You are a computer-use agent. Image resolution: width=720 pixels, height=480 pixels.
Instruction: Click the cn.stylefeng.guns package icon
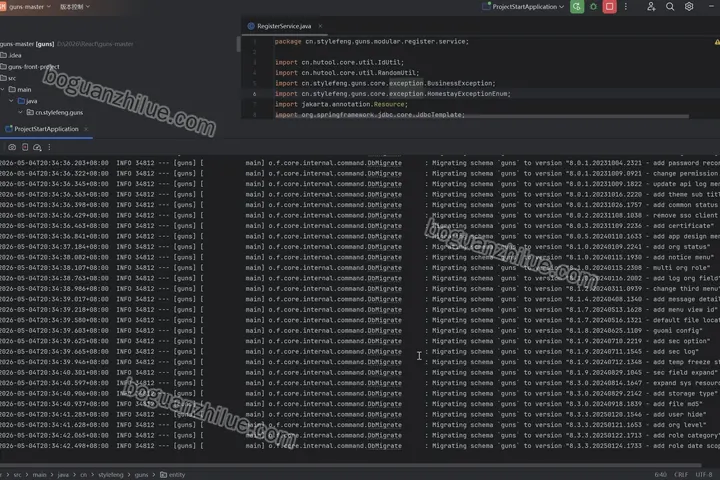click(30, 113)
